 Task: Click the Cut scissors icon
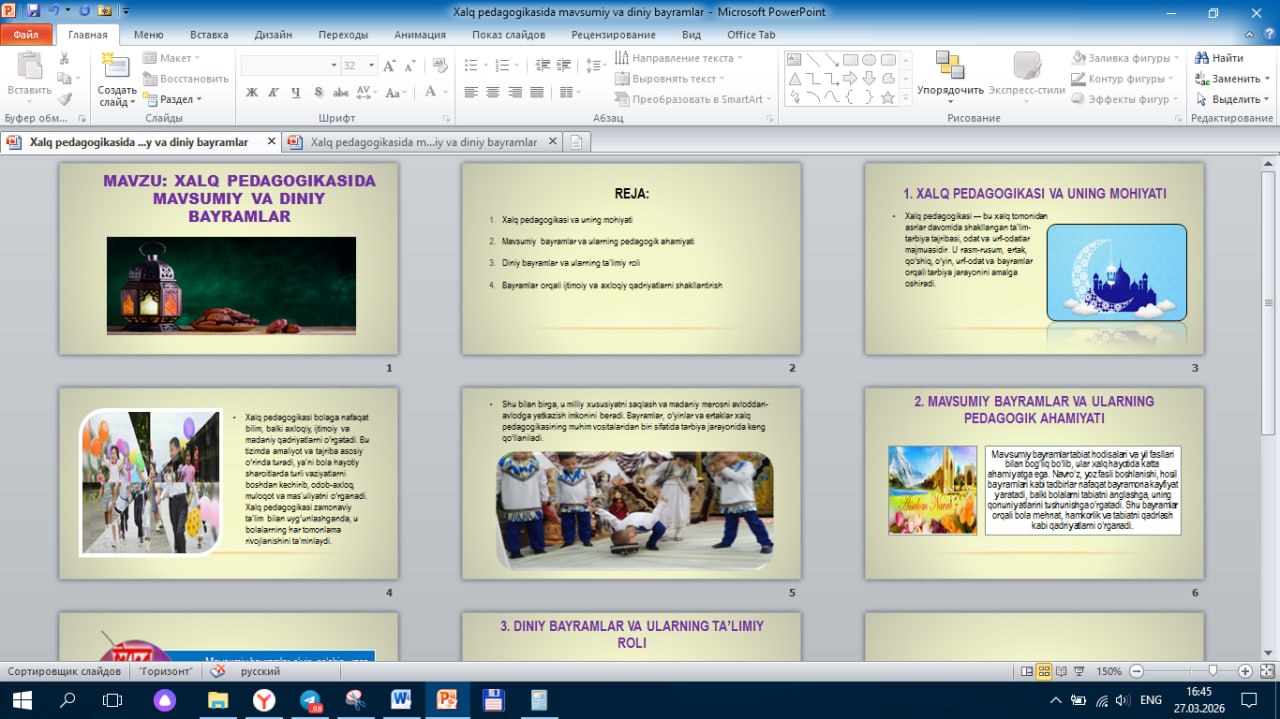click(x=65, y=59)
